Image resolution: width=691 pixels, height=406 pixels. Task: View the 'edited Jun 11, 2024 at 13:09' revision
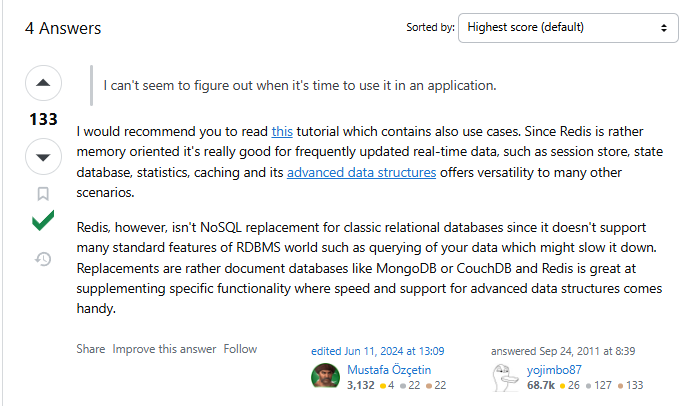click(x=378, y=351)
